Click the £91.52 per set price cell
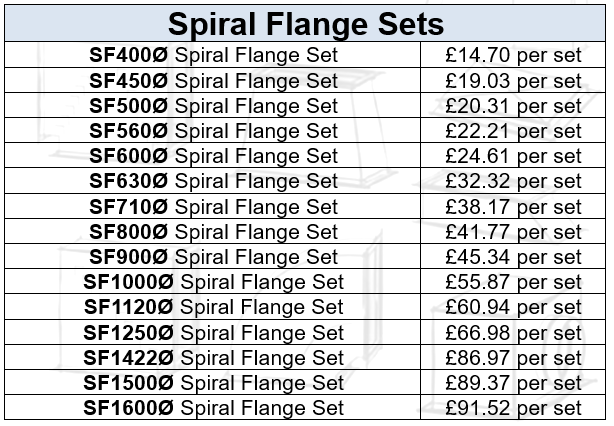This screenshot has height=426, width=614. pyautogui.click(x=513, y=408)
